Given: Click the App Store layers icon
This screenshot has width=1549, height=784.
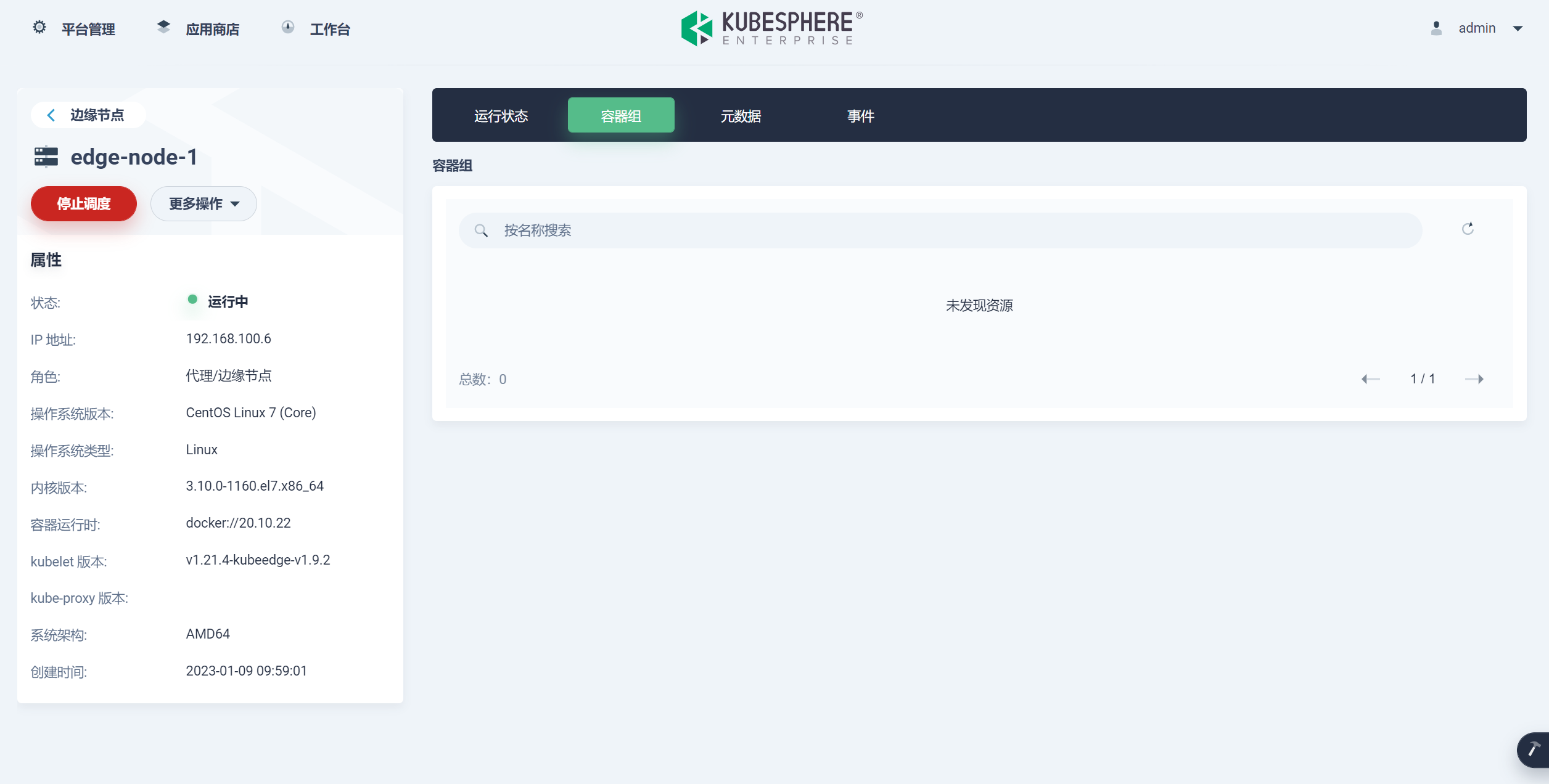Looking at the screenshot, I should click(x=163, y=28).
